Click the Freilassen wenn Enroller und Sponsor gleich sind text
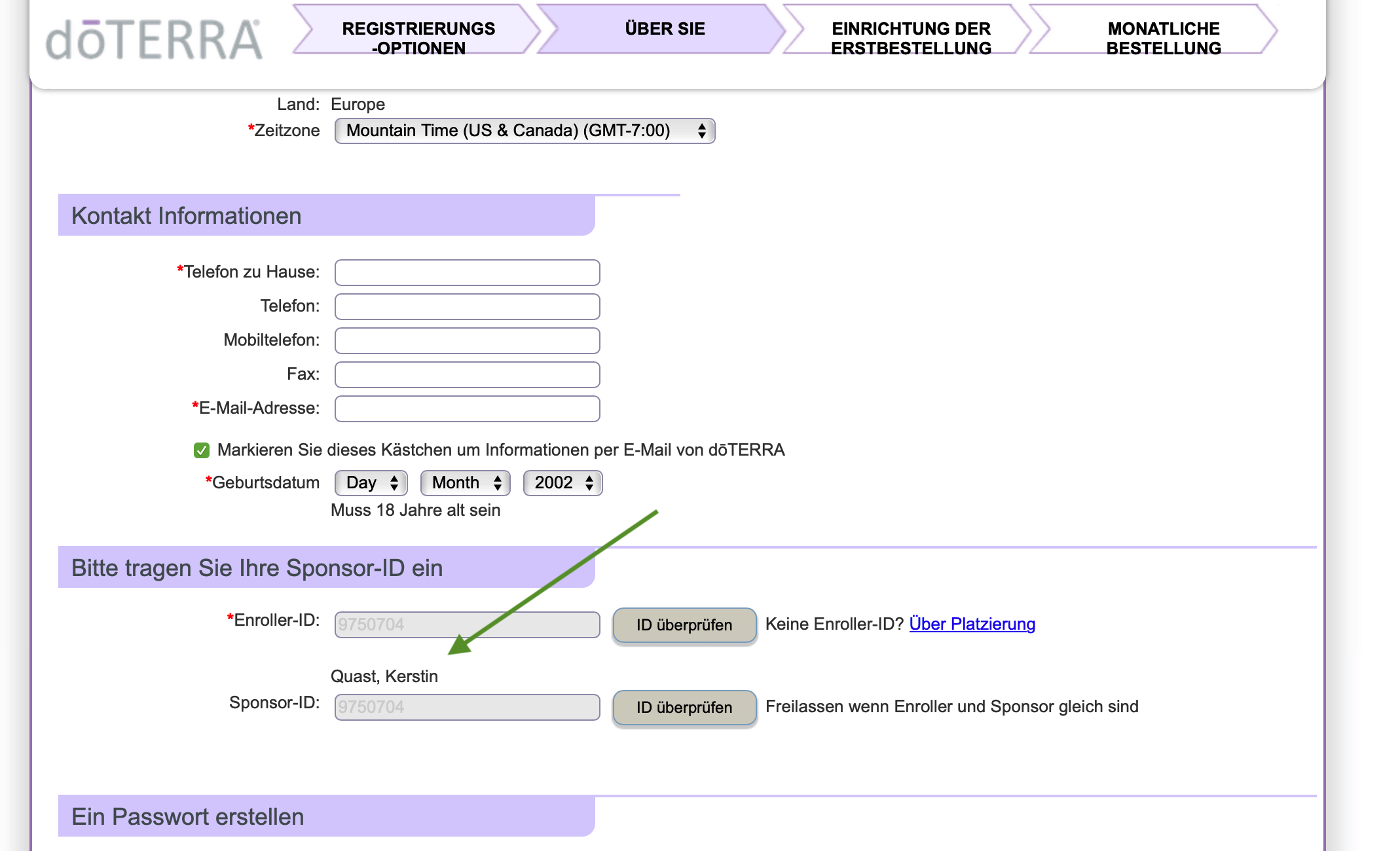The height and width of the screenshot is (851, 1400). (x=952, y=706)
